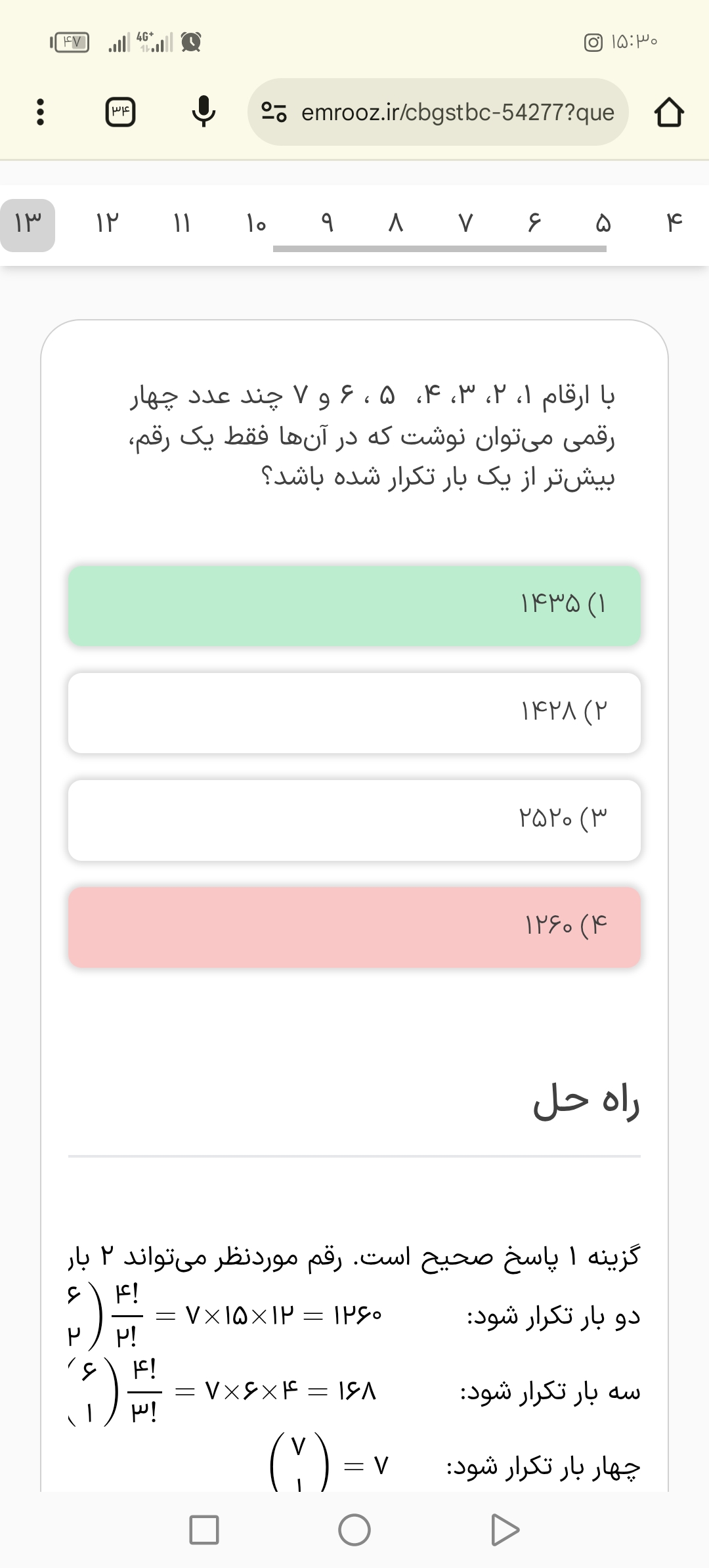The width and height of the screenshot is (709, 1568).
Task: Select answer option ۴) ۱۲۶۰
Action: [x=354, y=927]
